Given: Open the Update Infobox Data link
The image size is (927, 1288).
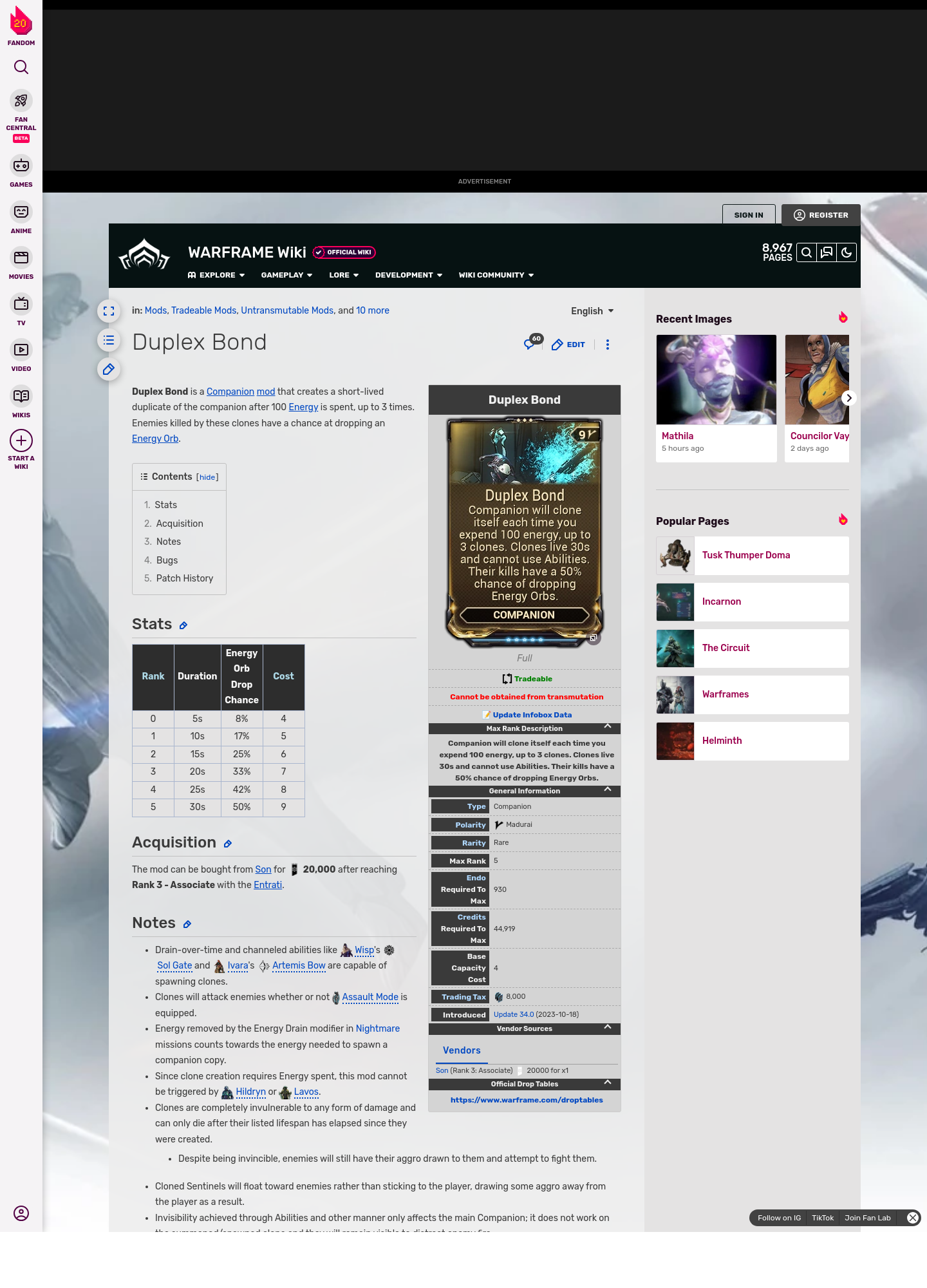Looking at the screenshot, I should pos(532,715).
